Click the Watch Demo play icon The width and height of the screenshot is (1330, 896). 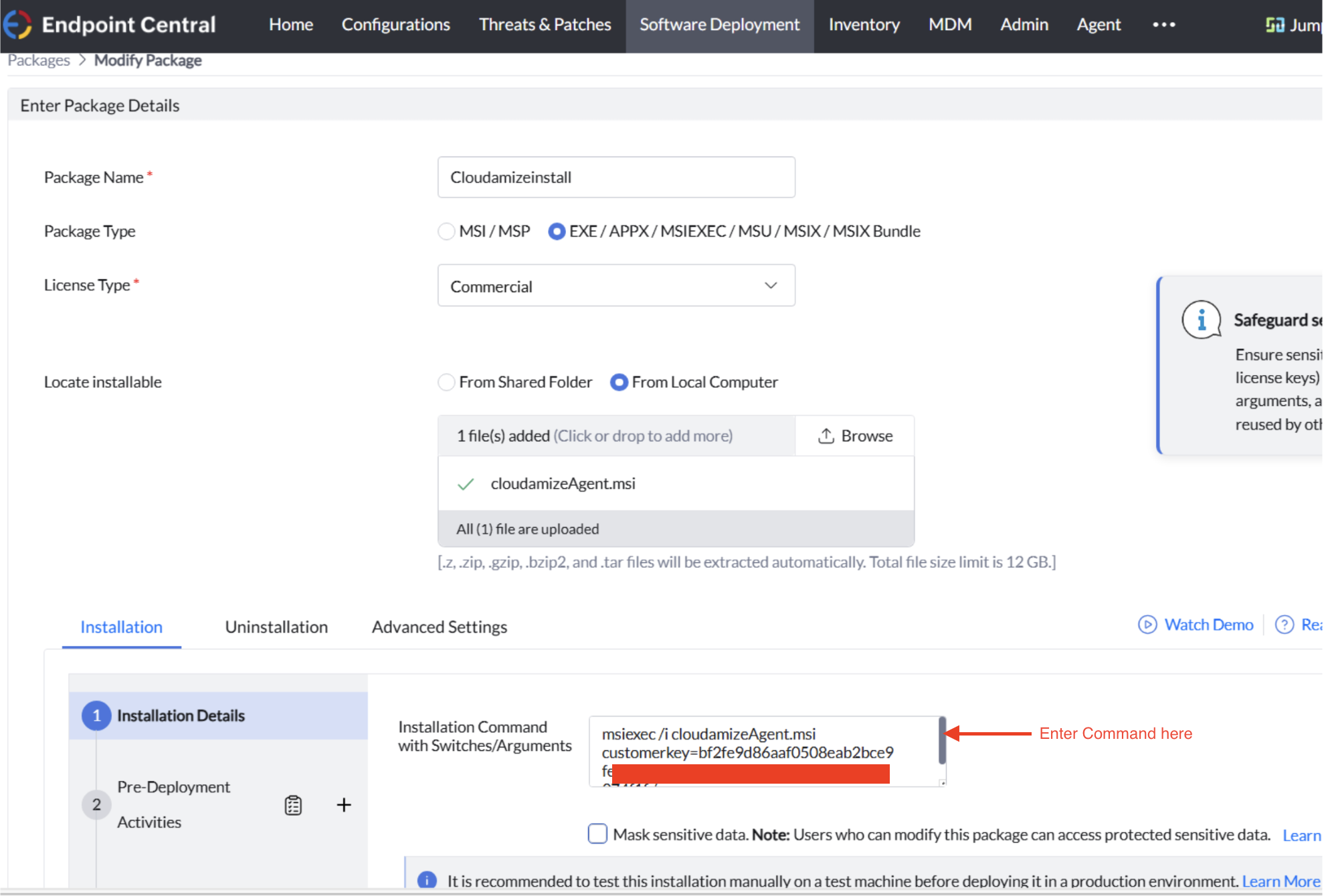coord(1147,625)
